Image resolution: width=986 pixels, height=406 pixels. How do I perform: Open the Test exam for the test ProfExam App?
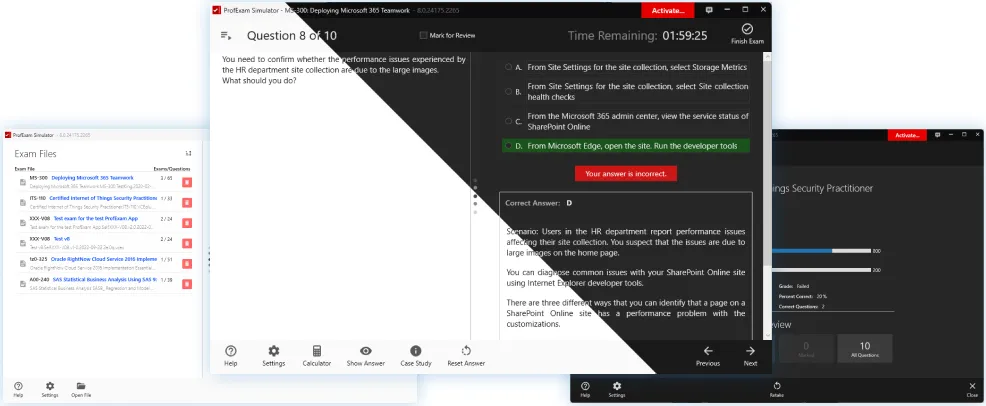[96, 218]
